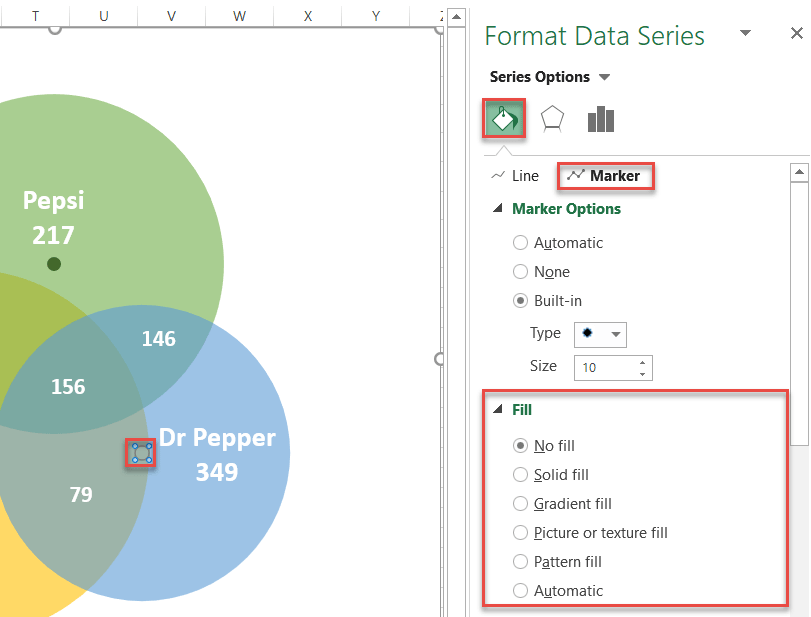Choose the Solid fill option
This screenshot has height=617, width=811.
520,475
